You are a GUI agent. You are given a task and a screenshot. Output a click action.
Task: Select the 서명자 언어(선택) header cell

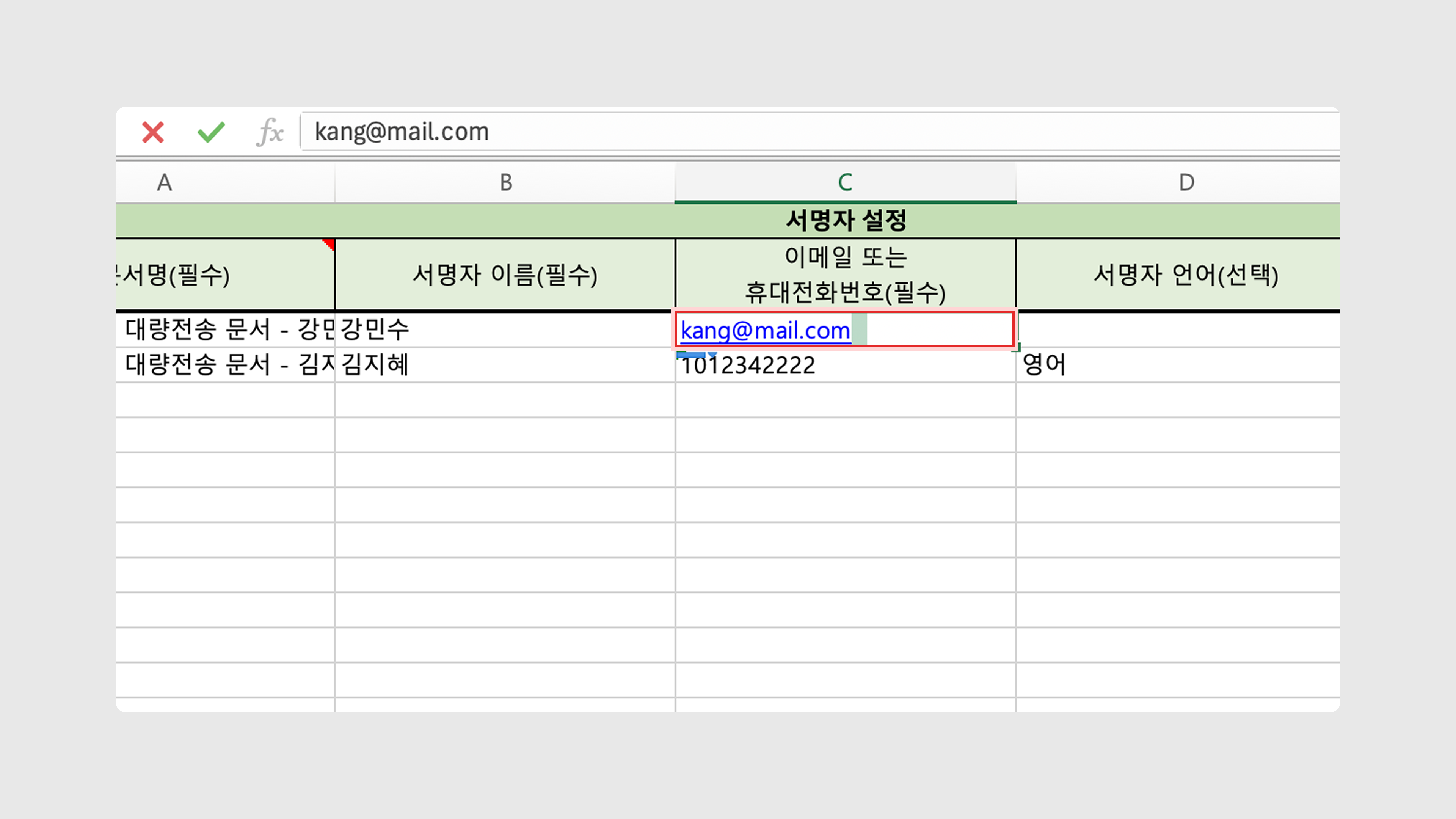point(1185,275)
